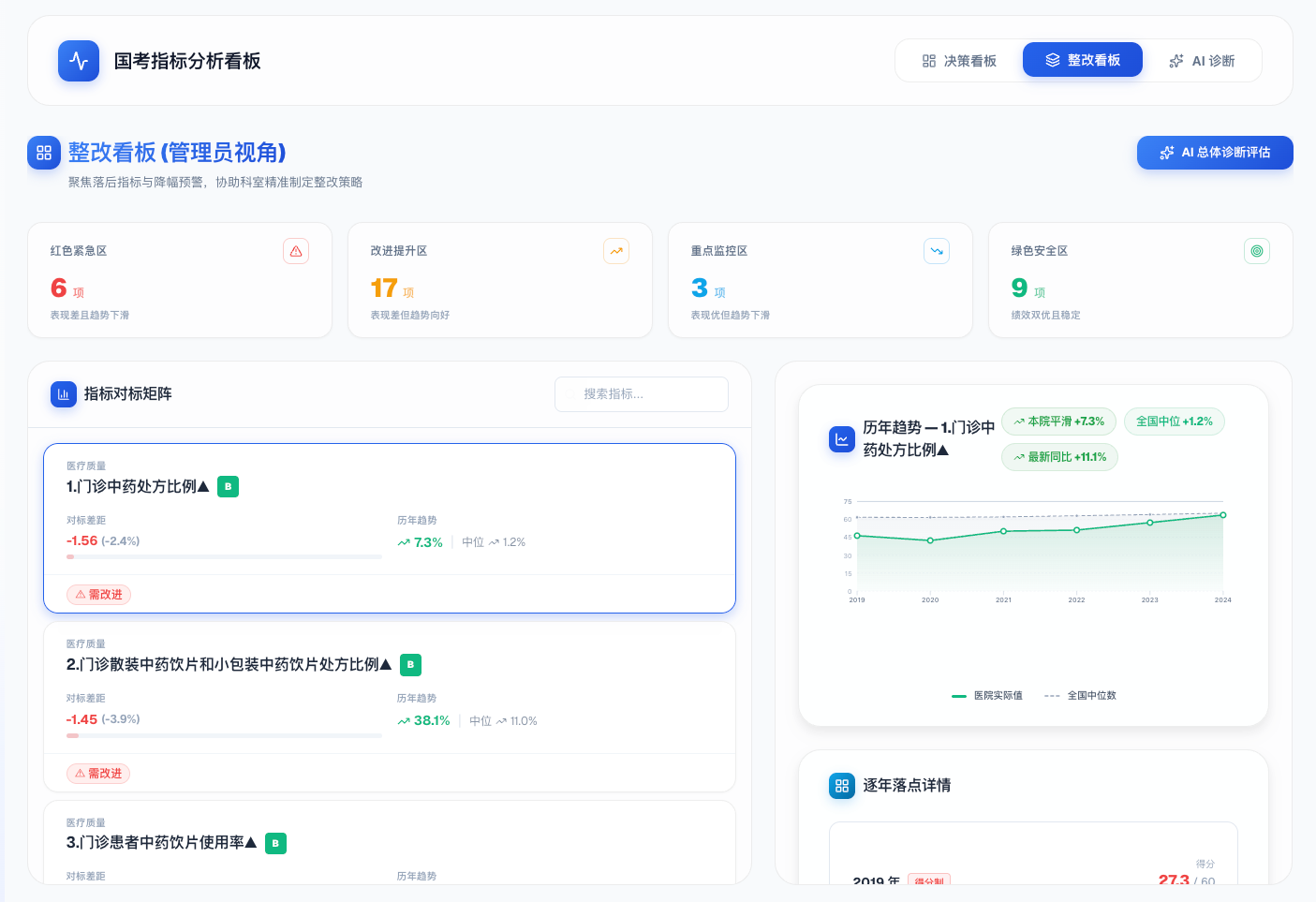This screenshot has height=902, width=1316.
Task: Select indicator 1.门诊中药处方比例
Action: (390, 528)
